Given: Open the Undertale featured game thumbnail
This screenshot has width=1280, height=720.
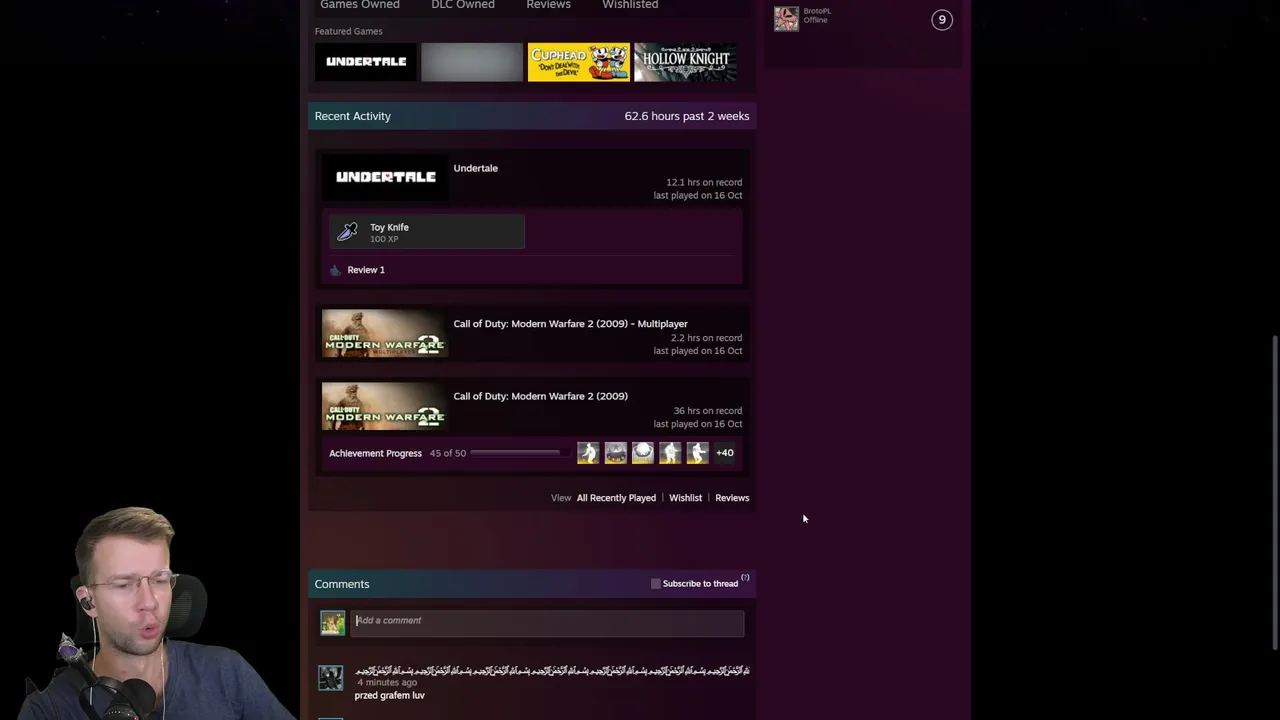Looking at the screenshot, I should tap(366, 62).
